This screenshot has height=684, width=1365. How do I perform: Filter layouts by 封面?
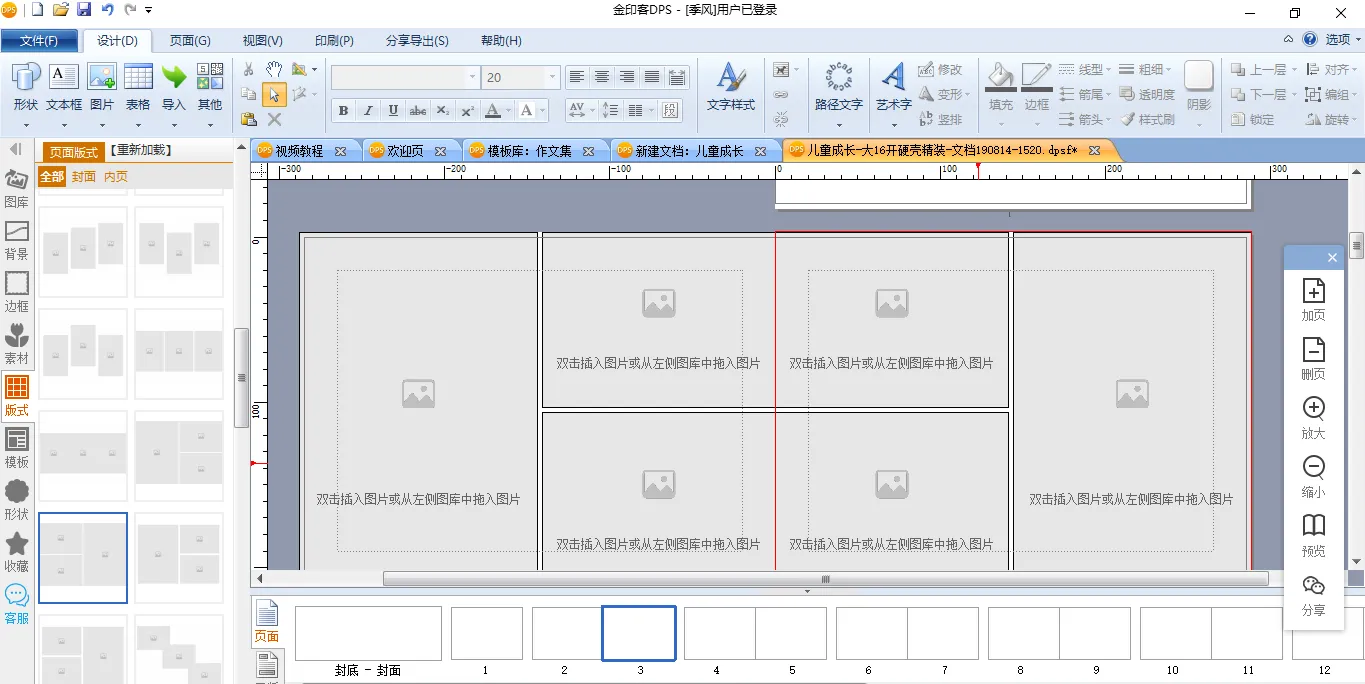pos(84,176)
